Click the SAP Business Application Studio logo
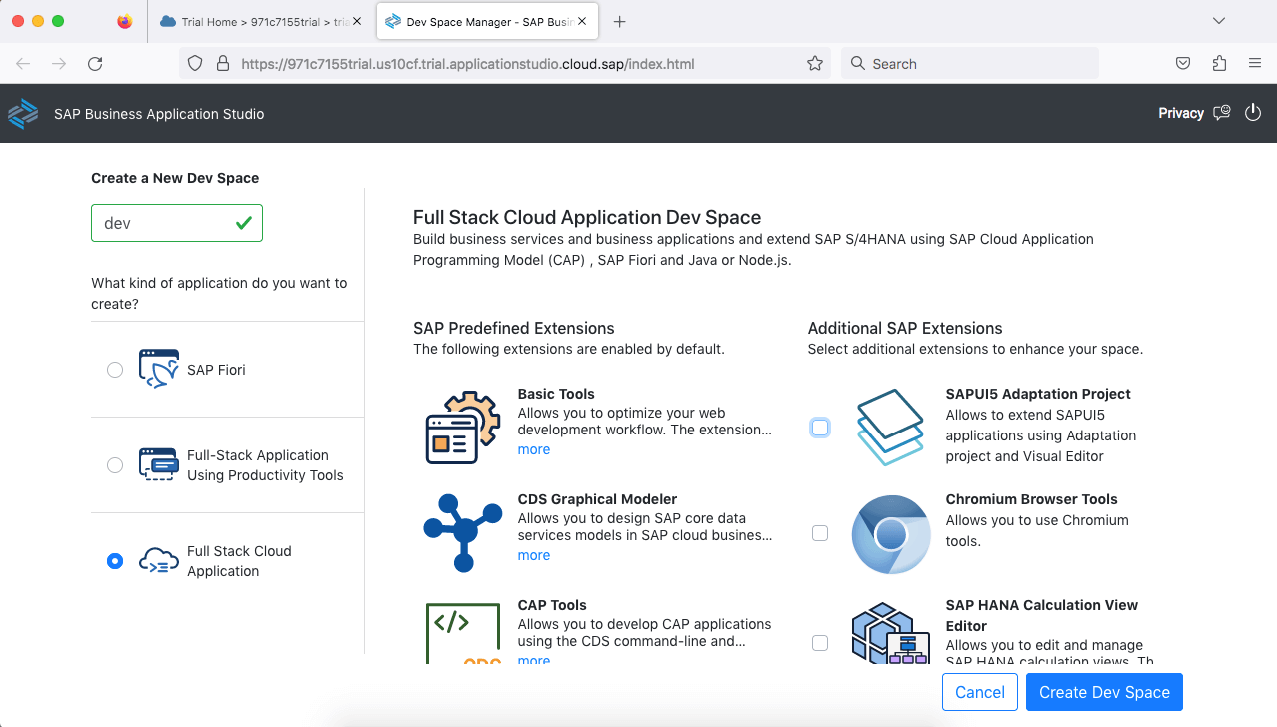 tap(23, 113)
